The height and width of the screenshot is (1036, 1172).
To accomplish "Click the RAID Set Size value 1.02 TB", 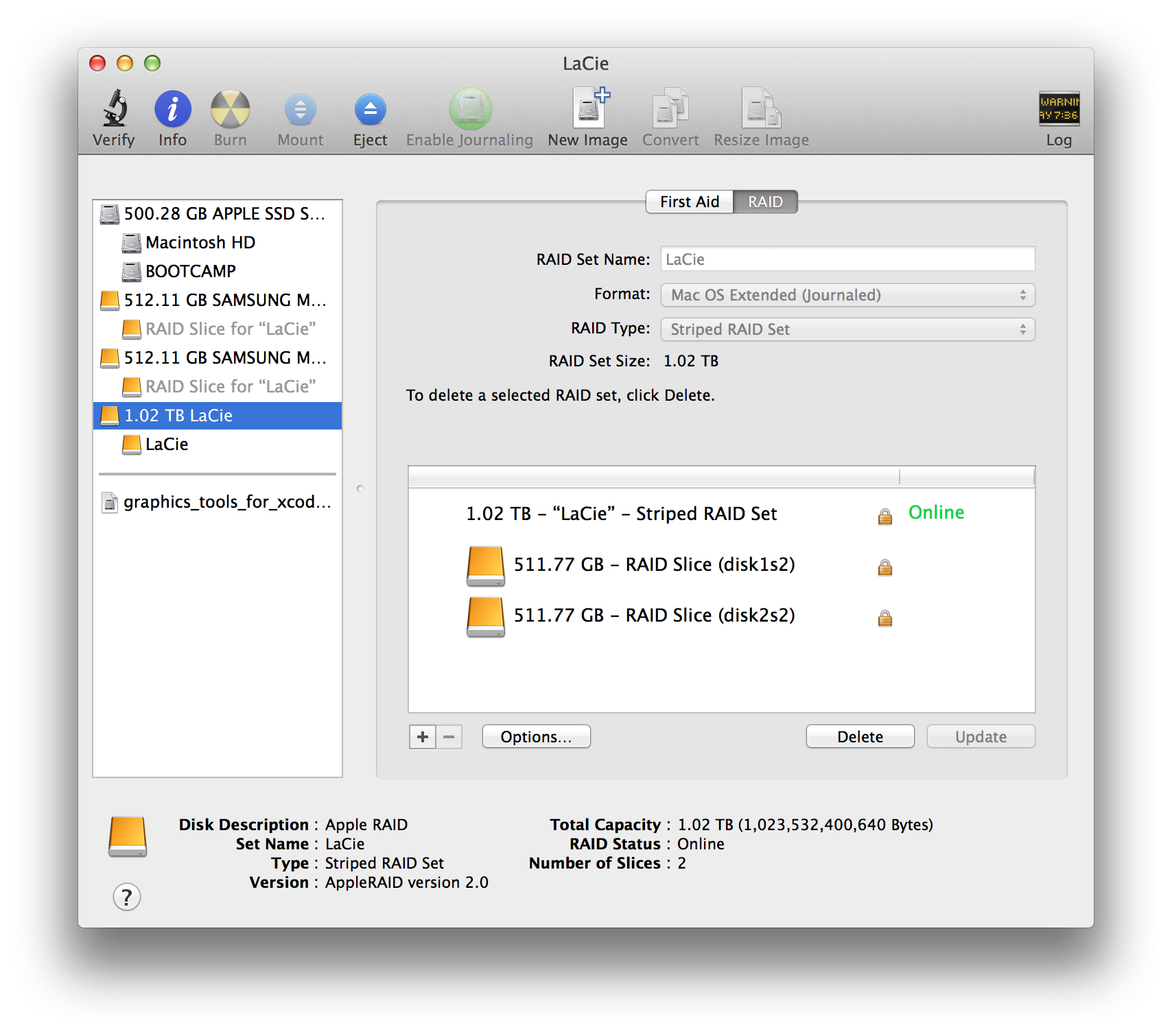I will pyautogui.click(x=691, y=361).
